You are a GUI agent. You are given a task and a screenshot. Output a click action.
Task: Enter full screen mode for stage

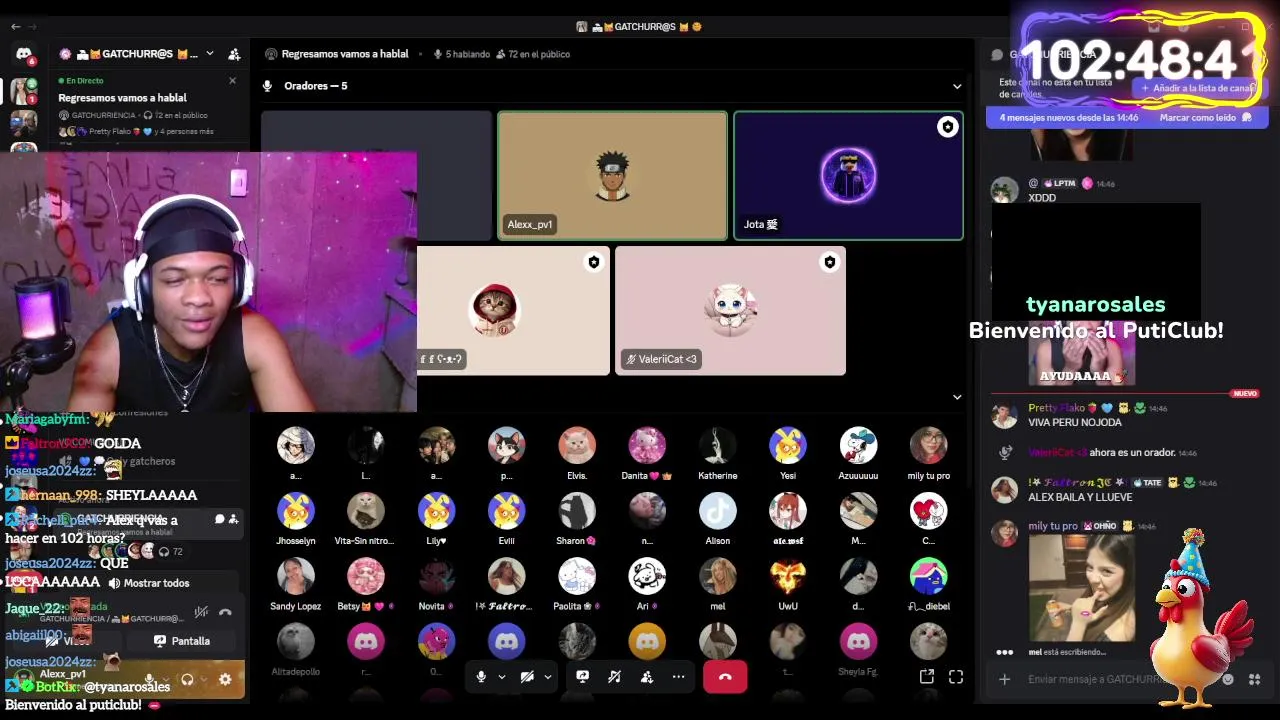[956, 677]
